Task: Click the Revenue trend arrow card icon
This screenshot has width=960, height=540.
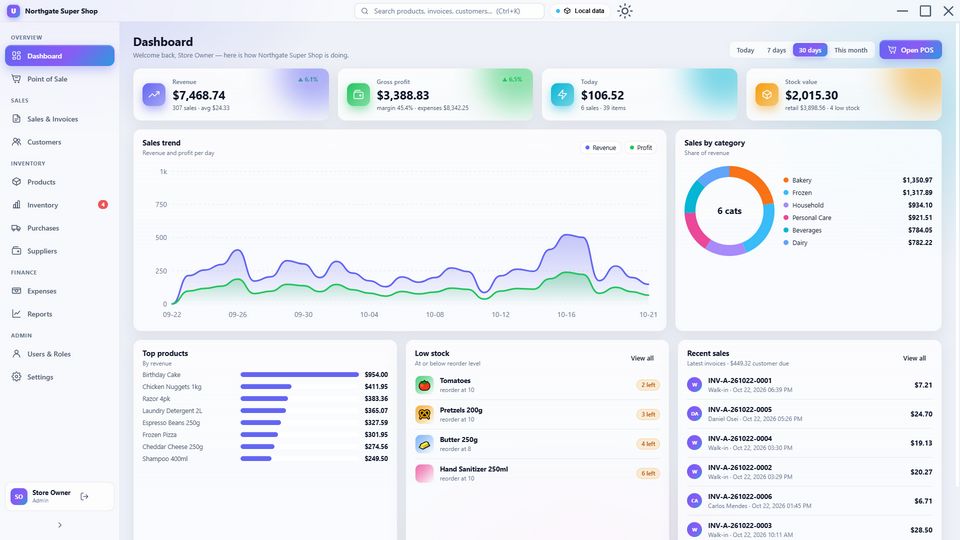Action: pyautogui.click(x=154, y=95)
